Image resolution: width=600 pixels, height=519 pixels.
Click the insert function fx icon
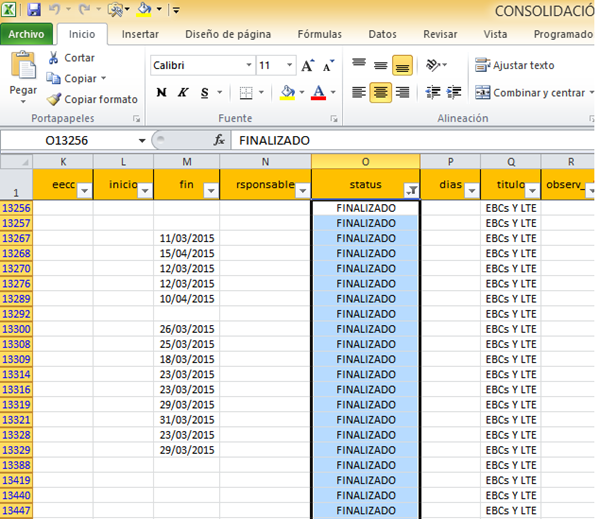219,140
